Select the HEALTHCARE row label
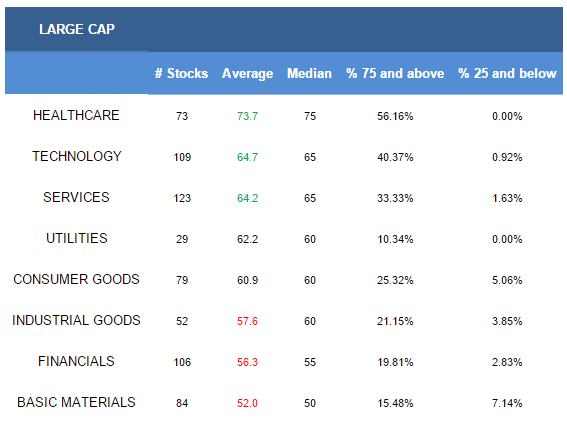Screen dimensions: 567x443 coord(76,115)
